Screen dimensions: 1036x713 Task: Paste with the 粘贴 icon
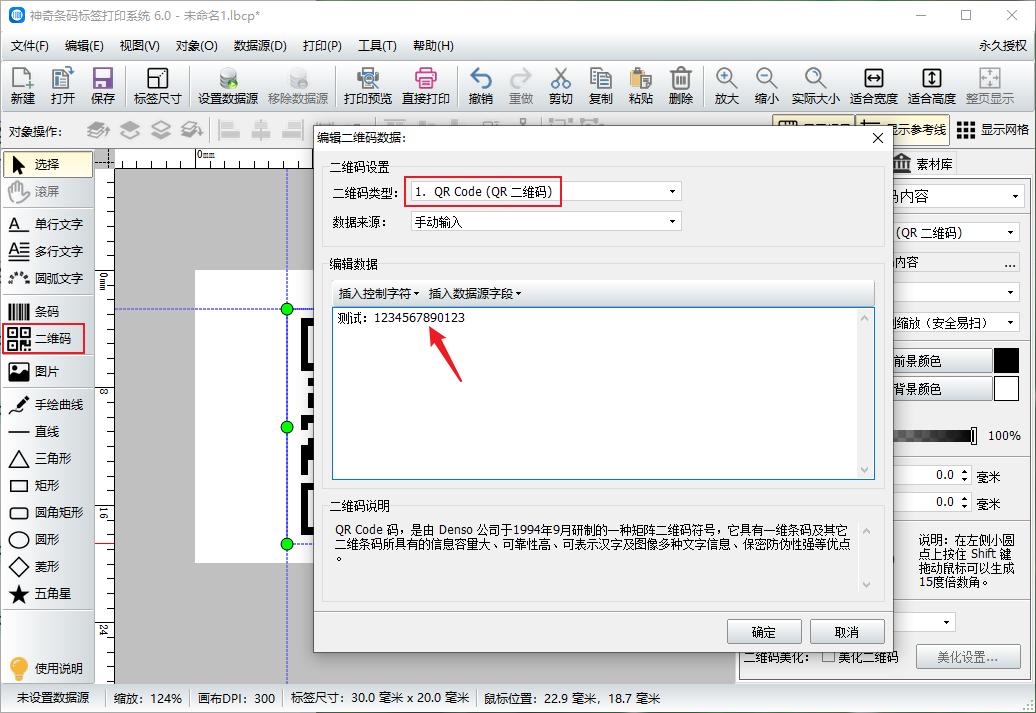click(640, 86)
